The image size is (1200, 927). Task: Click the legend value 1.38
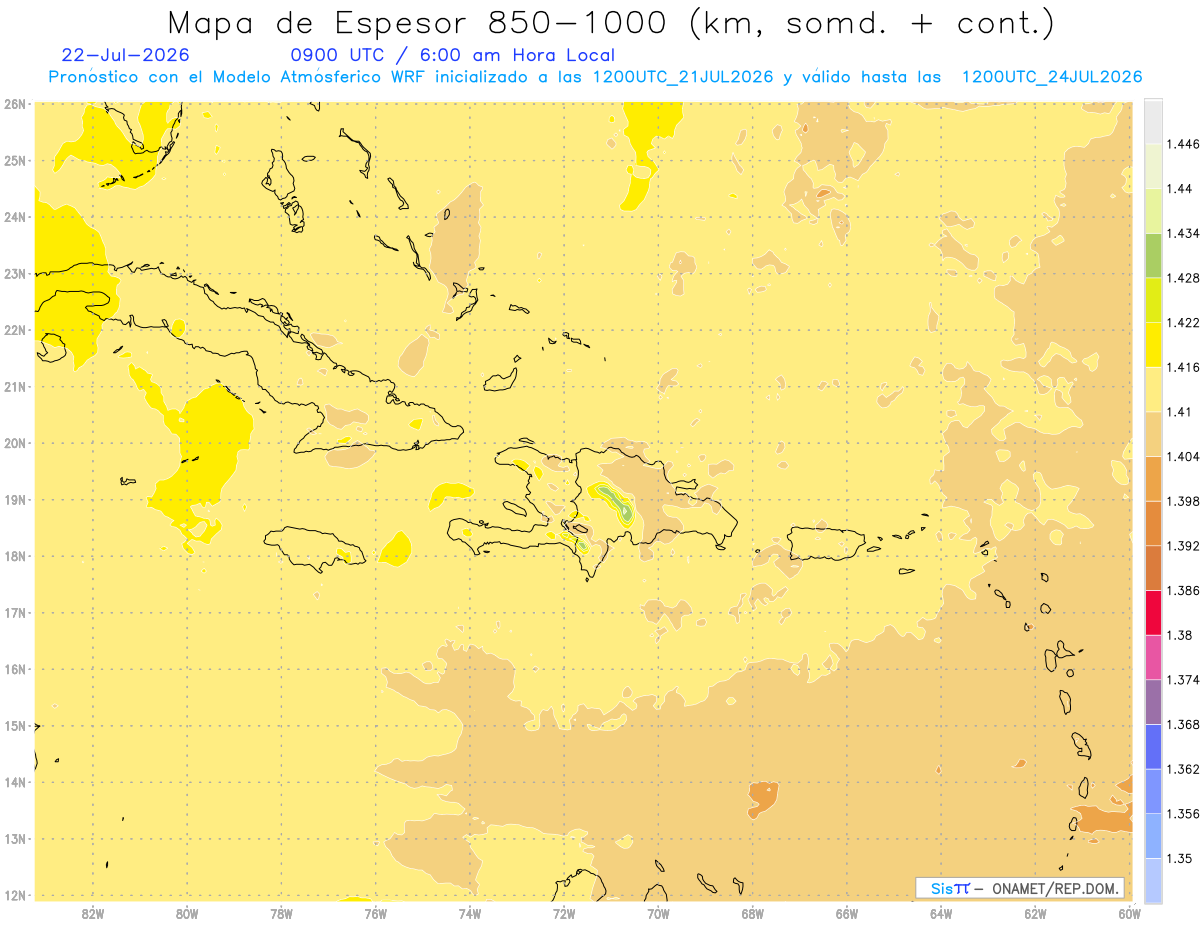click(1178, 635)
